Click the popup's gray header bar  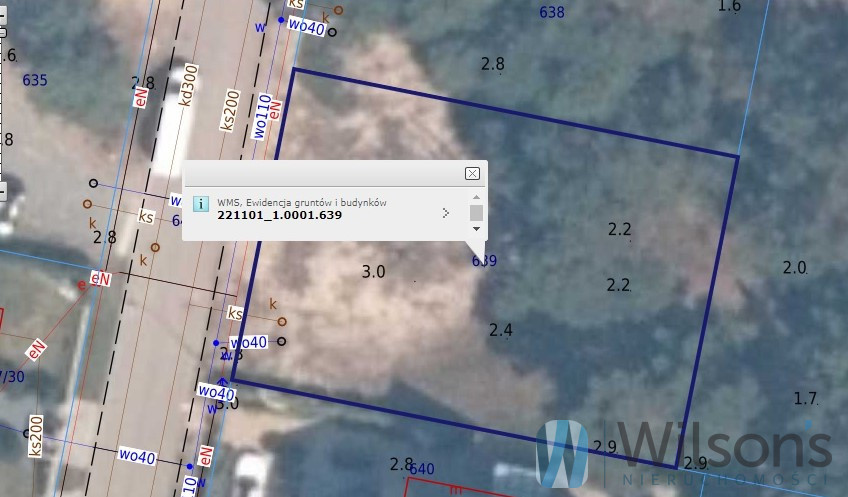point(324,174)
